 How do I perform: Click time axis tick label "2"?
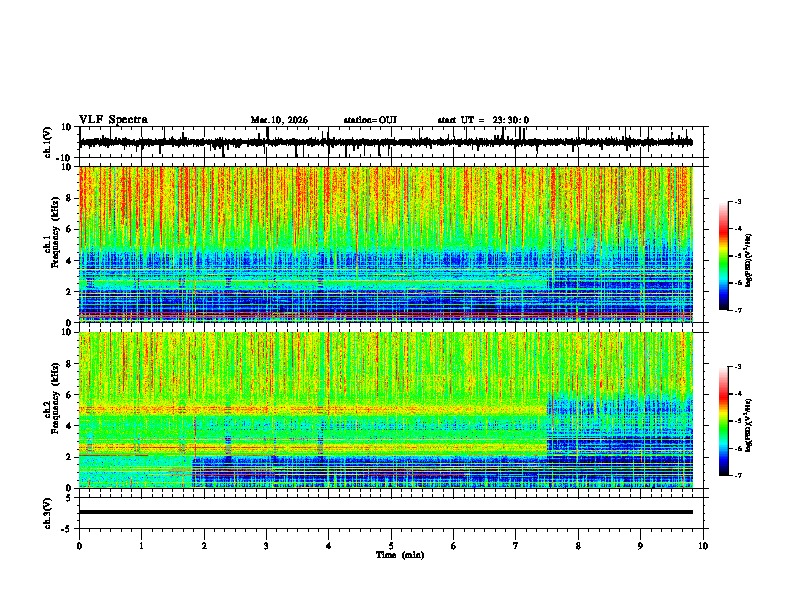[204, 546]
